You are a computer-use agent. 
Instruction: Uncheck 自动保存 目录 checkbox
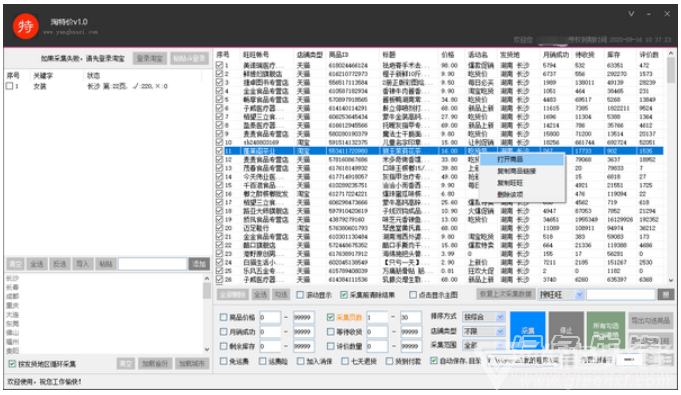pyautogui.click(x=433, y=360)
